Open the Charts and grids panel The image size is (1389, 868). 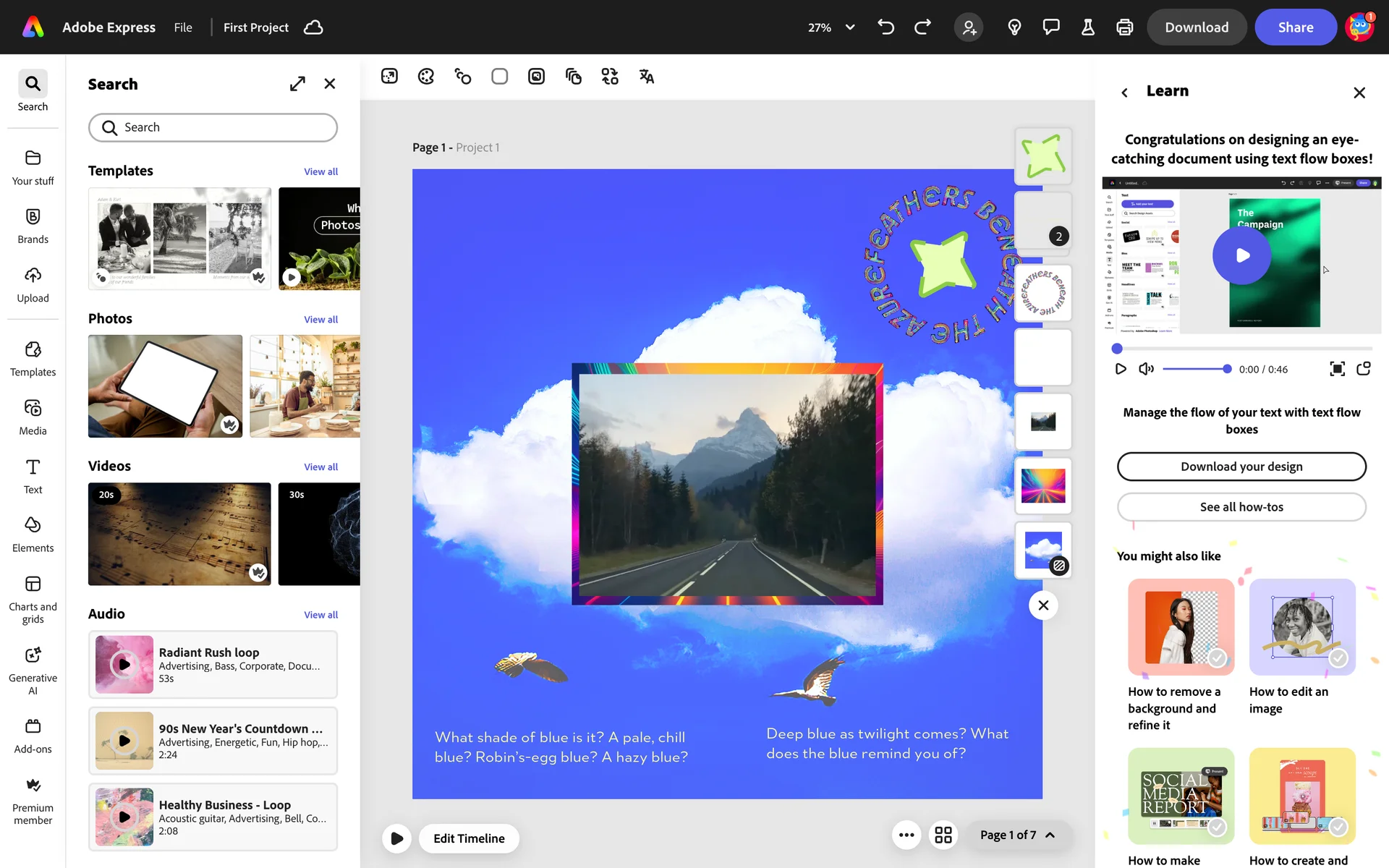[33, 599]
